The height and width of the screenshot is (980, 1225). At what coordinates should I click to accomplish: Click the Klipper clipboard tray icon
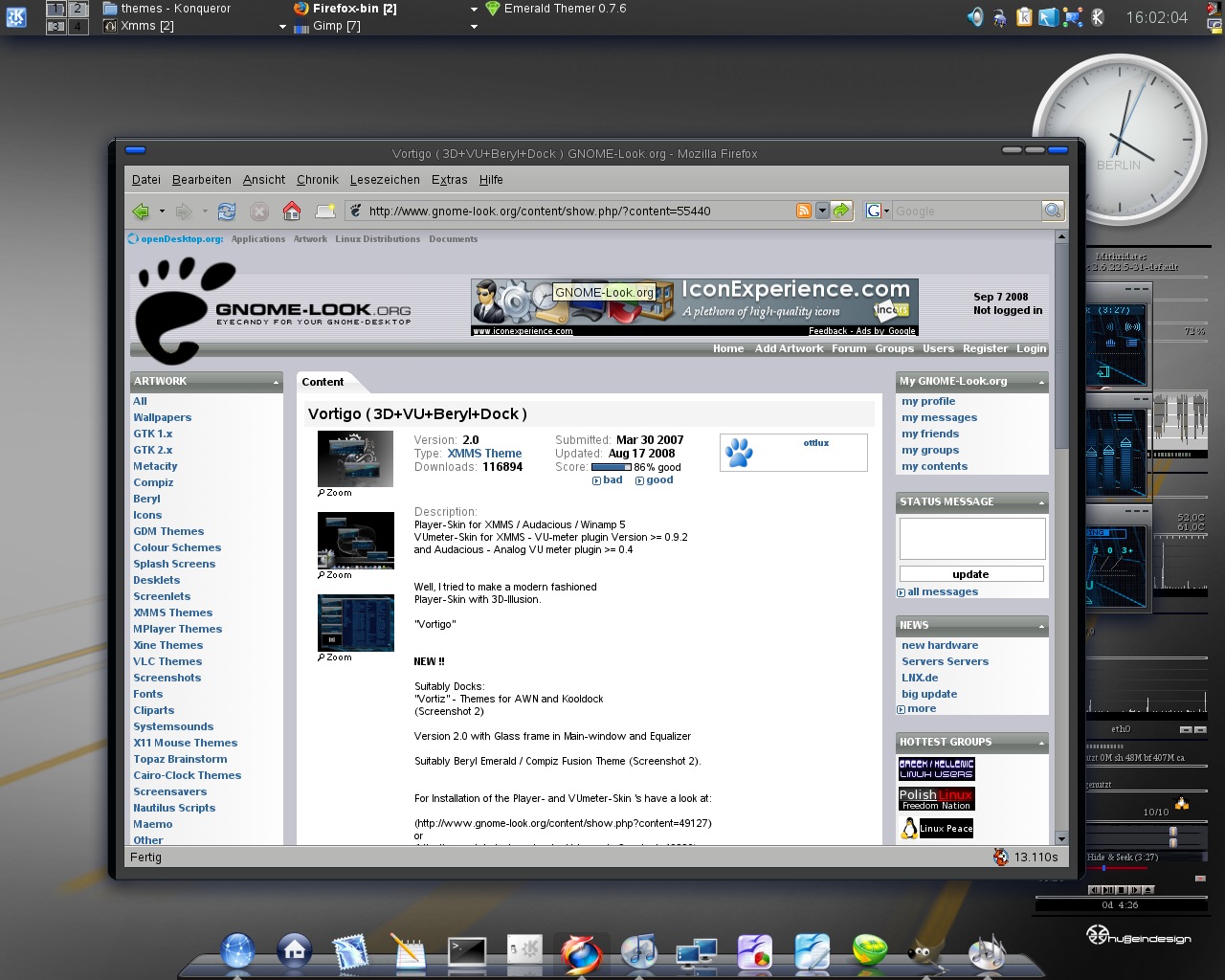(1024, 17)
